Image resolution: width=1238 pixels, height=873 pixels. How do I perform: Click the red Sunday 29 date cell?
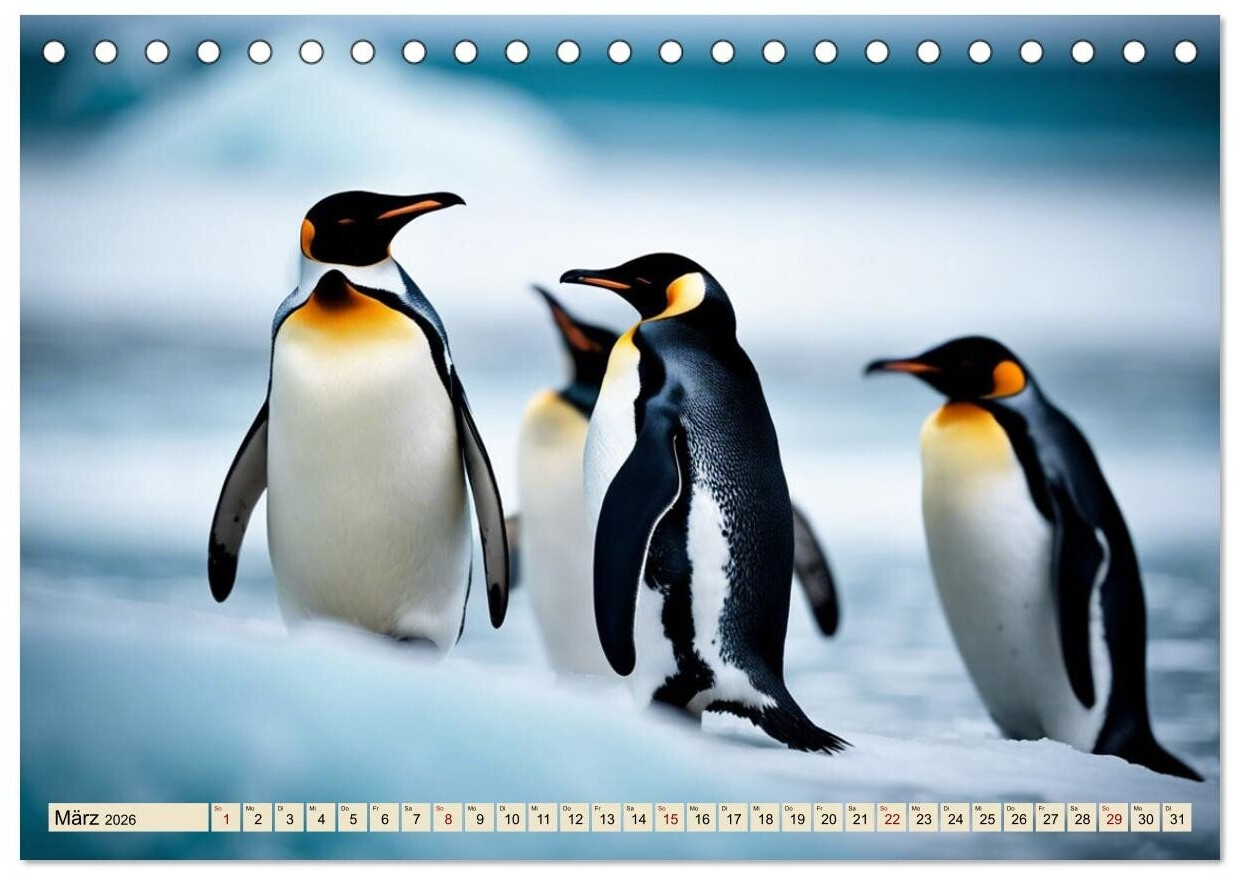coord(1113,818)
